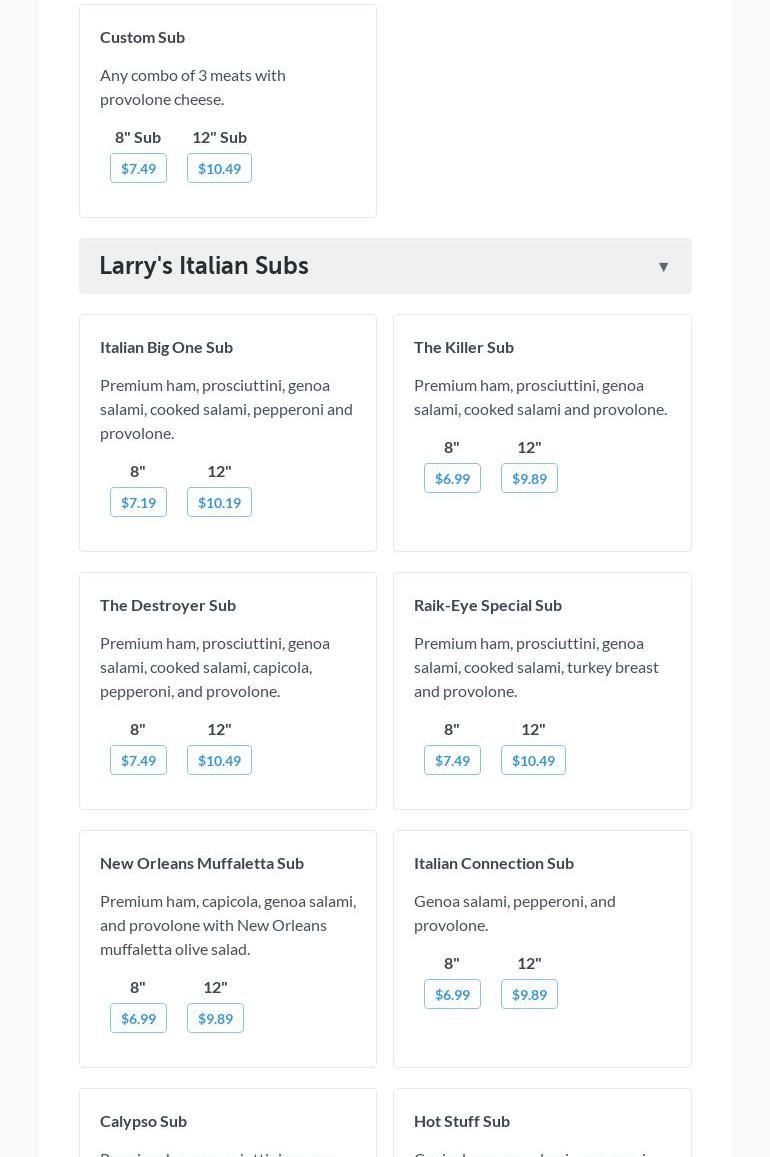This screenshot has height=1157, width=770.
Task: Pick the 12" Italian Big One Sub at $10.19
Action: (x=219, y=502)
